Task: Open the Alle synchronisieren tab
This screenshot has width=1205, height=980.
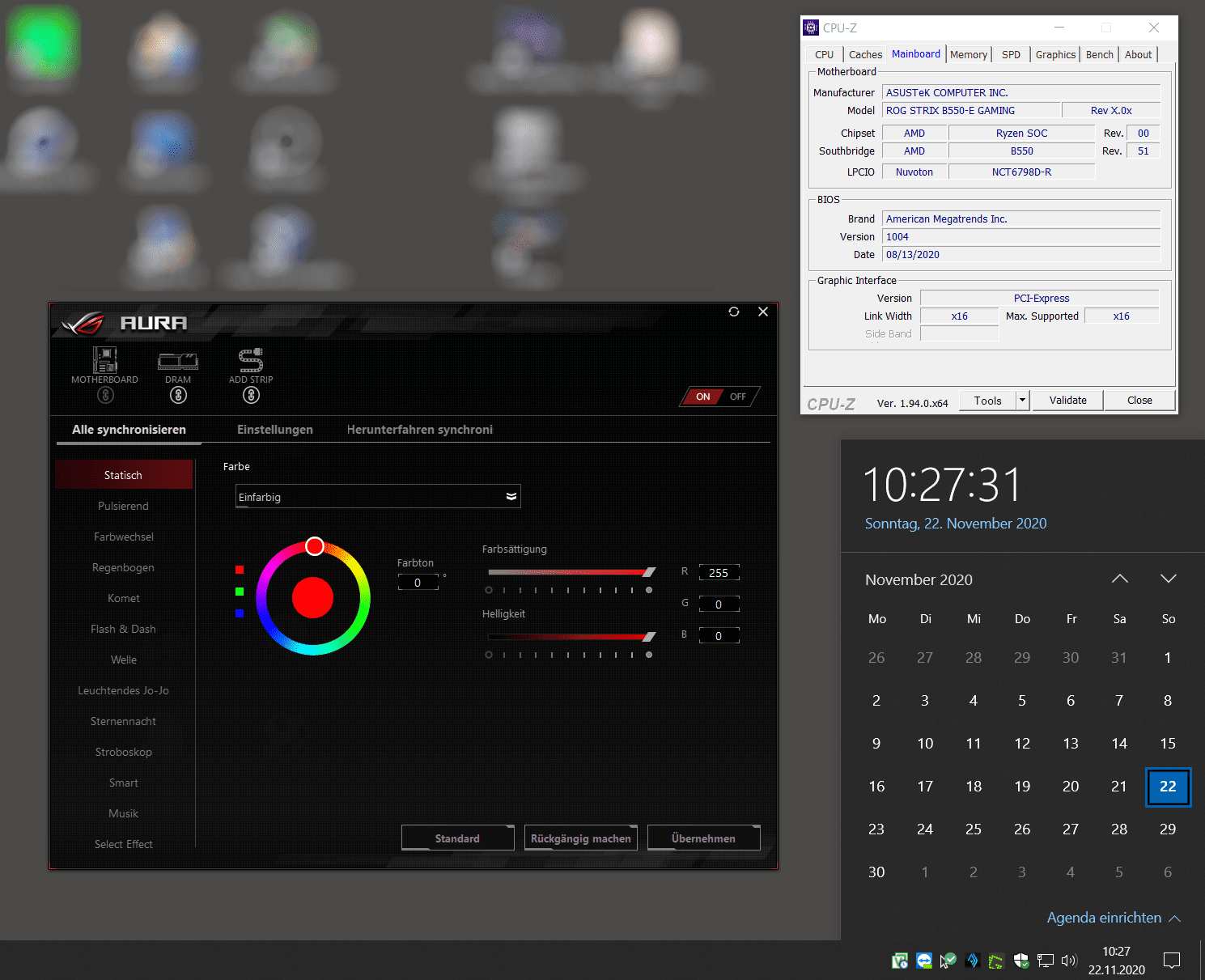Action: point(129,430)
